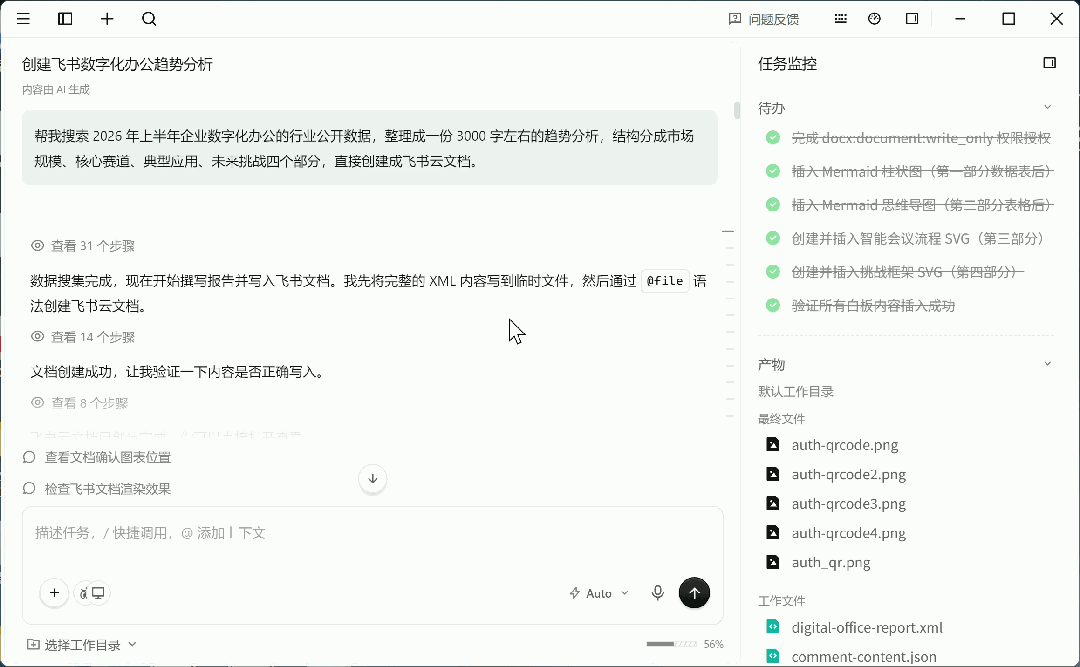The image size is (1080, 667).
Task: Click image icon of auth-qrcode3.png
Action: 773,503
